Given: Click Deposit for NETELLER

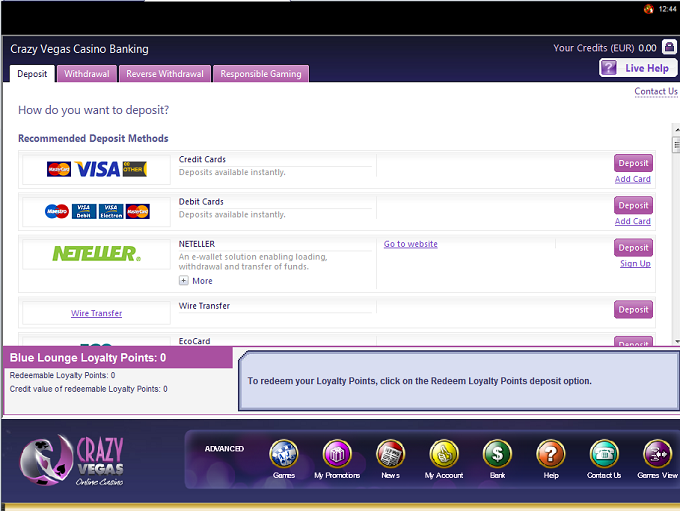Looking at the screenshot, I should pyautogui.click(x=633, y=248).
